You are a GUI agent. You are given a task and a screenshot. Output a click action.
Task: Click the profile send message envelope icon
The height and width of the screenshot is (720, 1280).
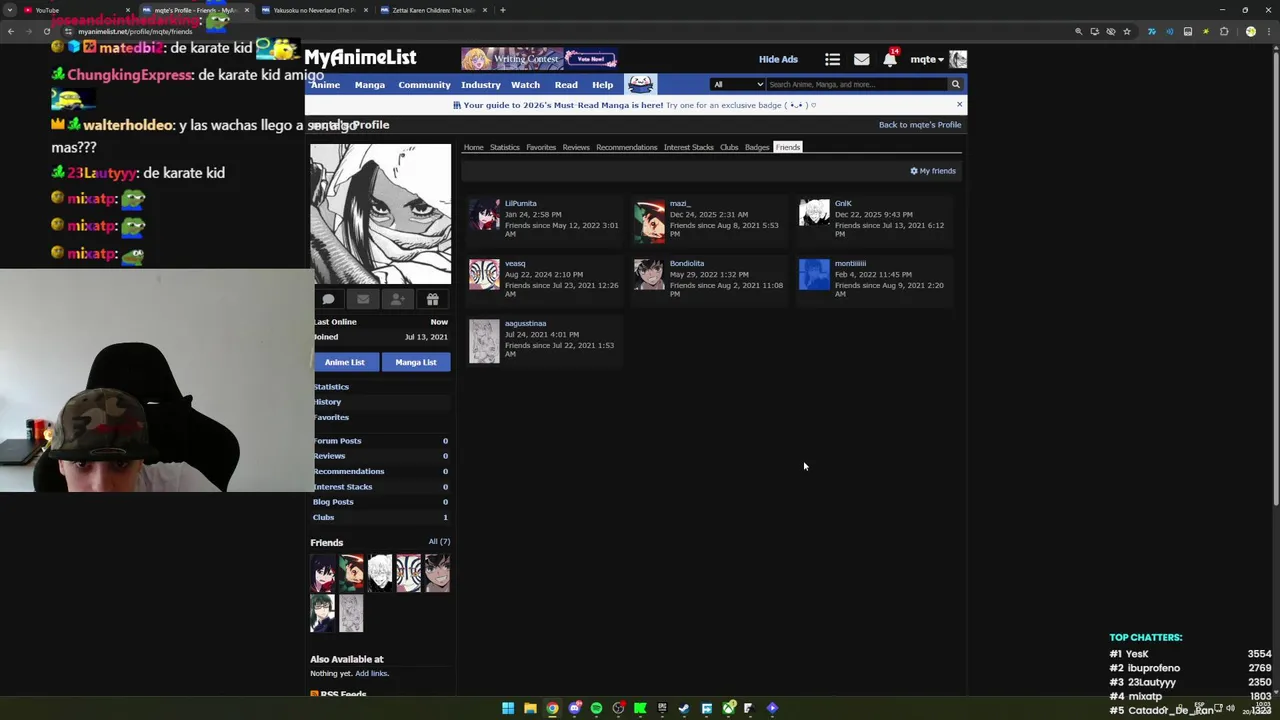363,299
